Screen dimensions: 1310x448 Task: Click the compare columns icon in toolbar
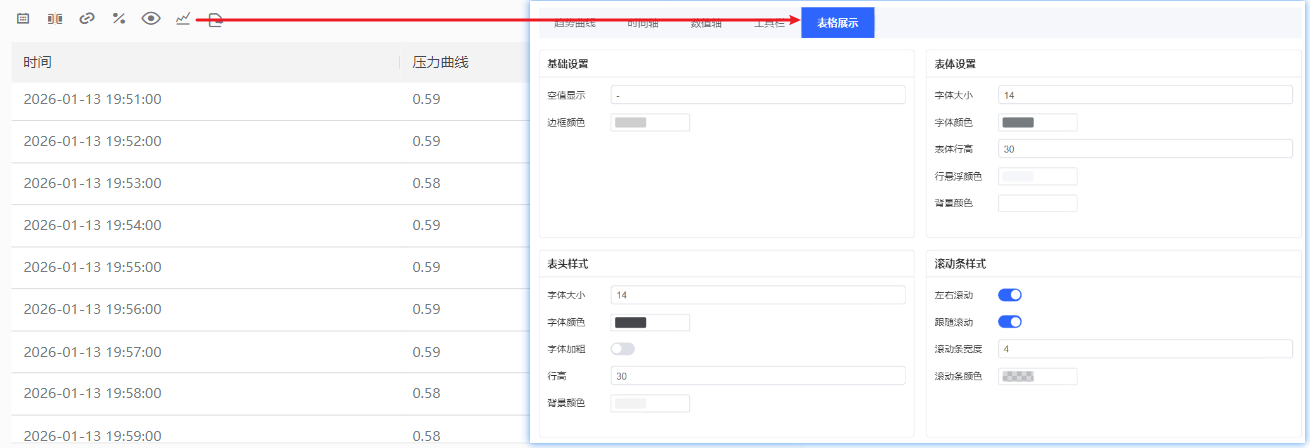pyautogui.click(x=55, y=18)
